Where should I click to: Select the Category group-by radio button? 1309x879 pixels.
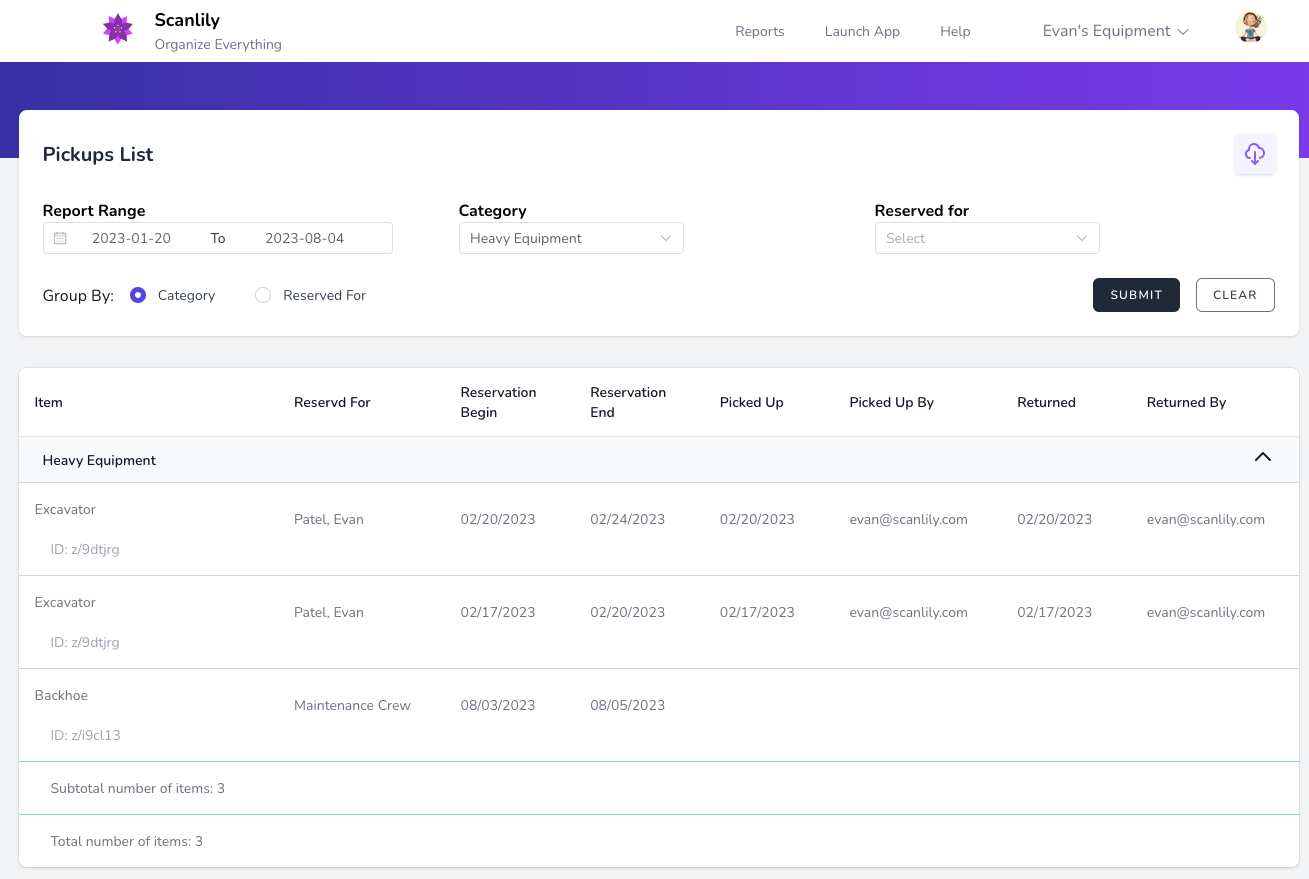(138, 295)
